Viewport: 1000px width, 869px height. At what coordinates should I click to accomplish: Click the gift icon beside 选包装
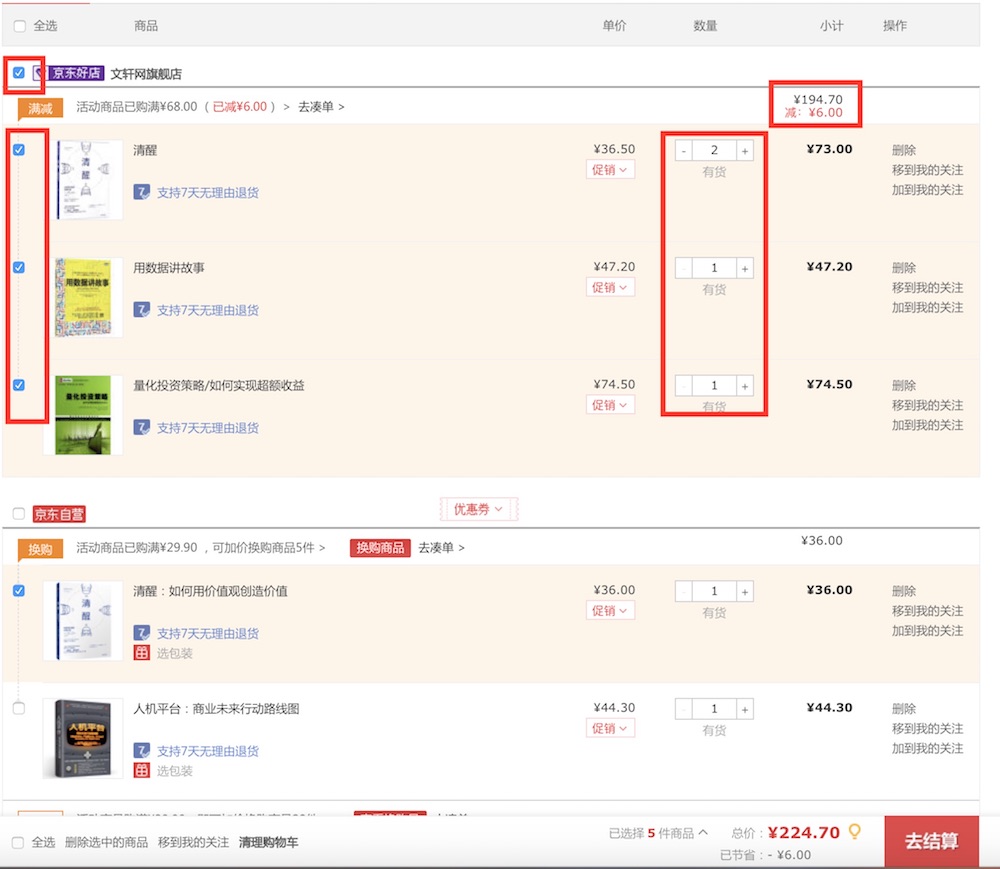pos(141,652)
